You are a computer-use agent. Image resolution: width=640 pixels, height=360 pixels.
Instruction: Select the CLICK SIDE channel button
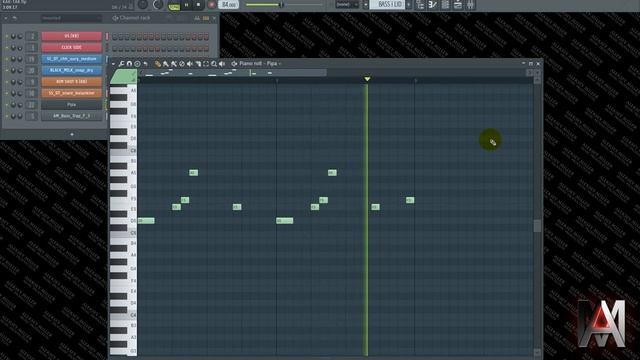(71, 48)
